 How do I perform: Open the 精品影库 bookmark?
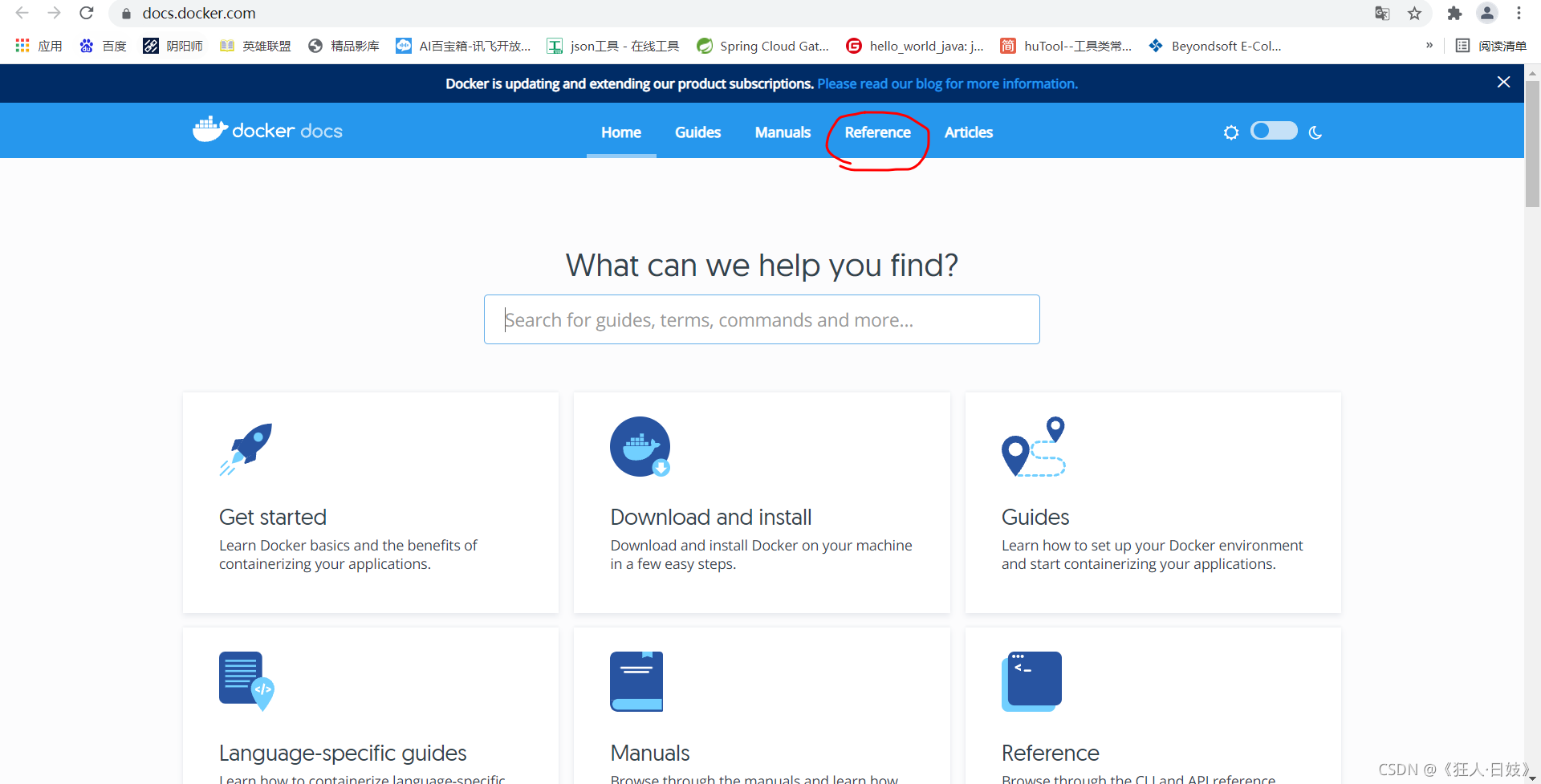click(344, 46)
